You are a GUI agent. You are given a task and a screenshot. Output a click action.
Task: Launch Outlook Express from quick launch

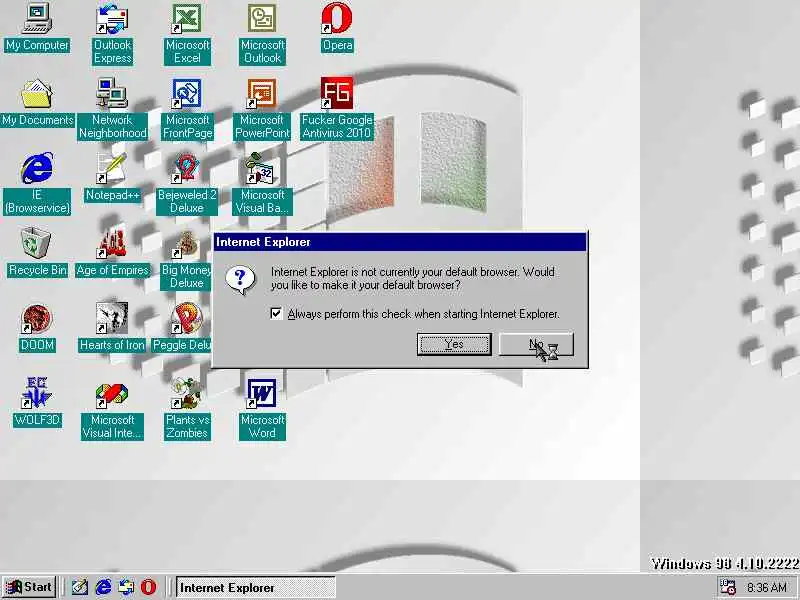coord(126,587)
